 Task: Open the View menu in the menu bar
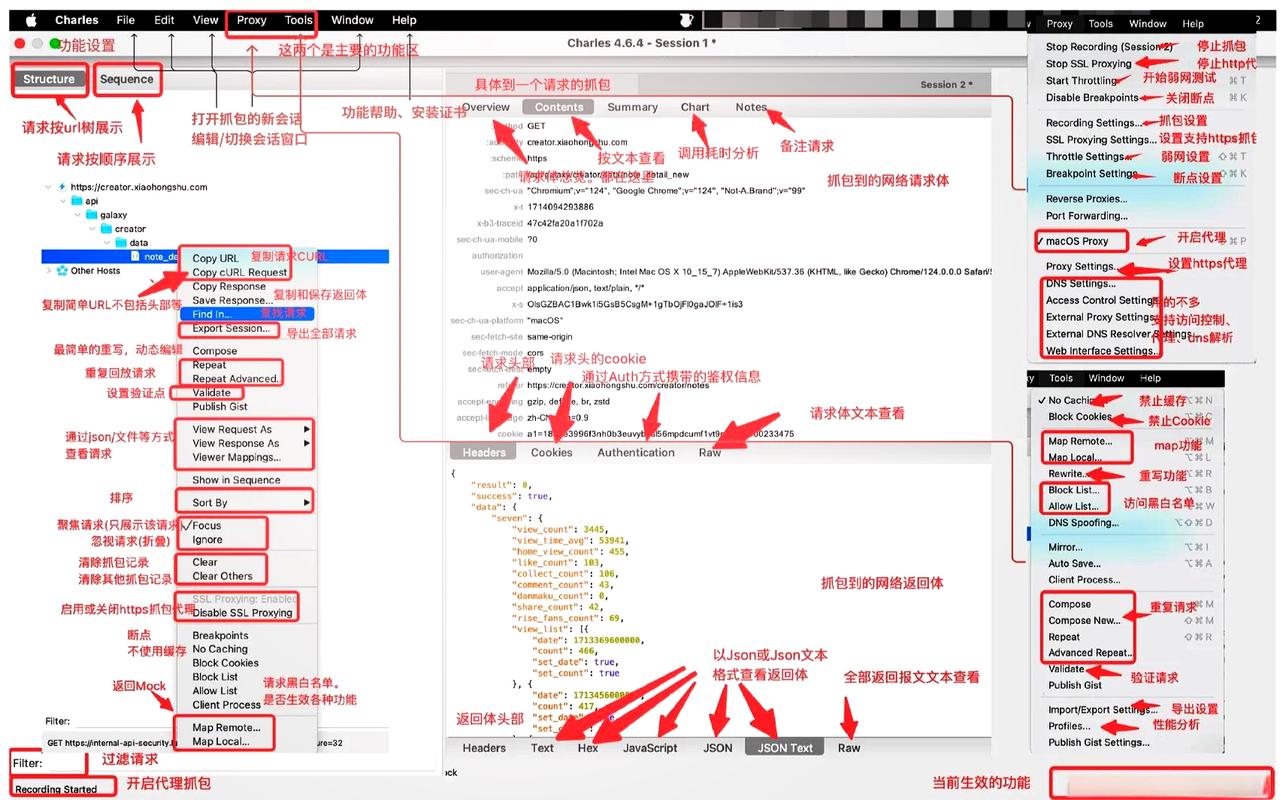pos(206,20)
